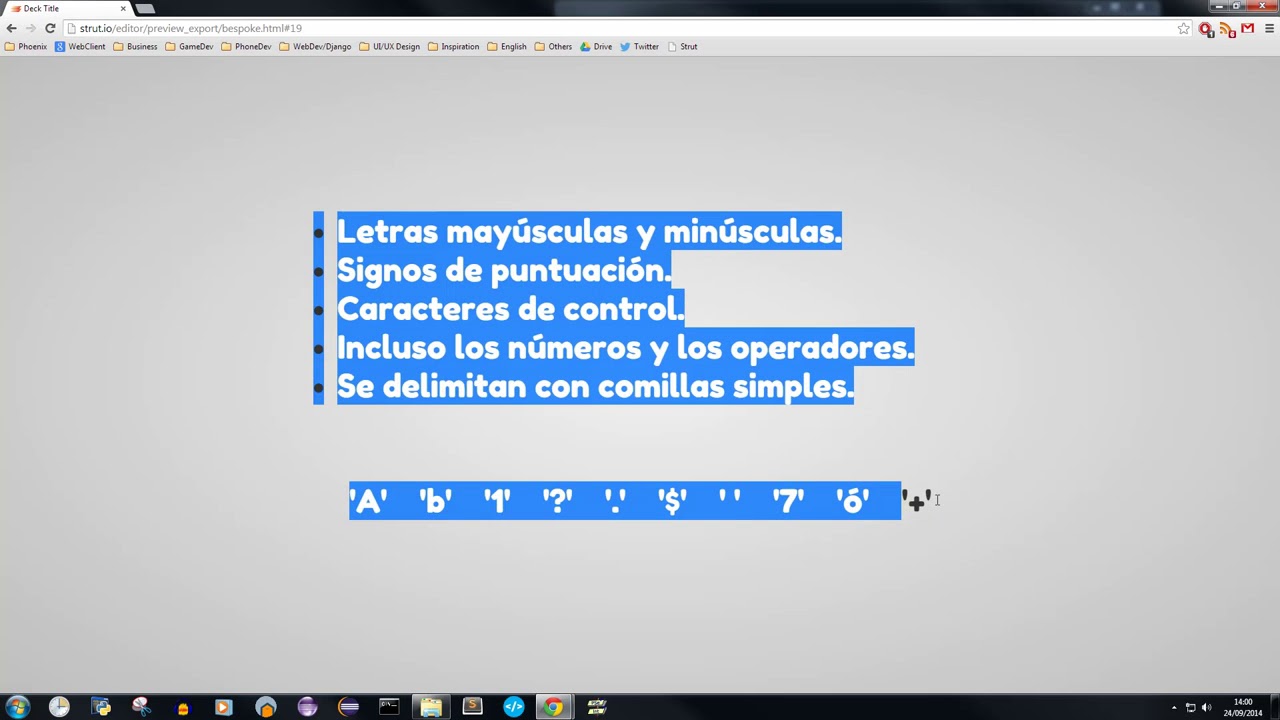This screenshot has height=720, width=1280.
Task: Open the blue code brackets taskbar app
Action: point(513,707)
